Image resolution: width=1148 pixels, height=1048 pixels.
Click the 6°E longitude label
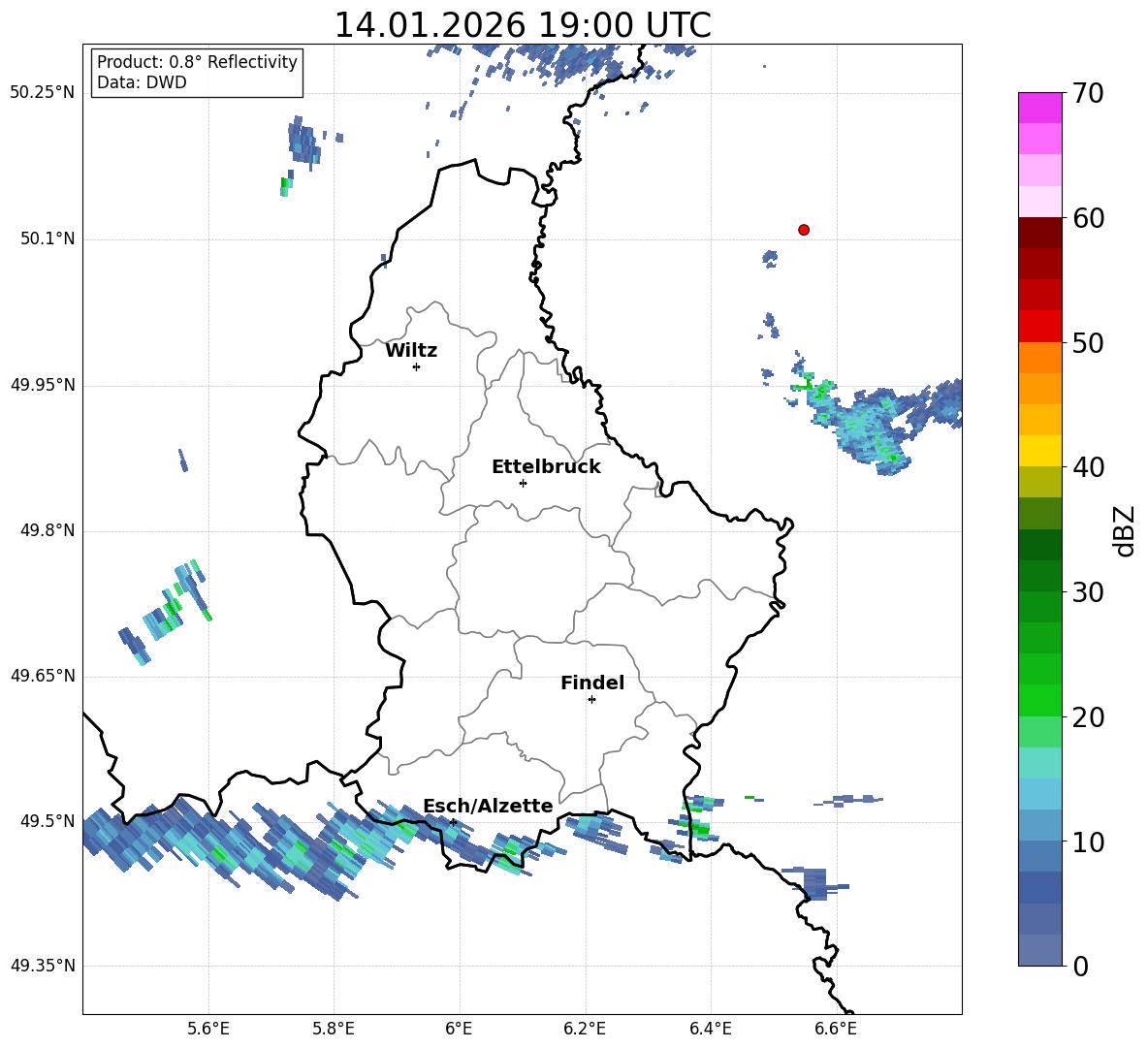[459, 1029]
